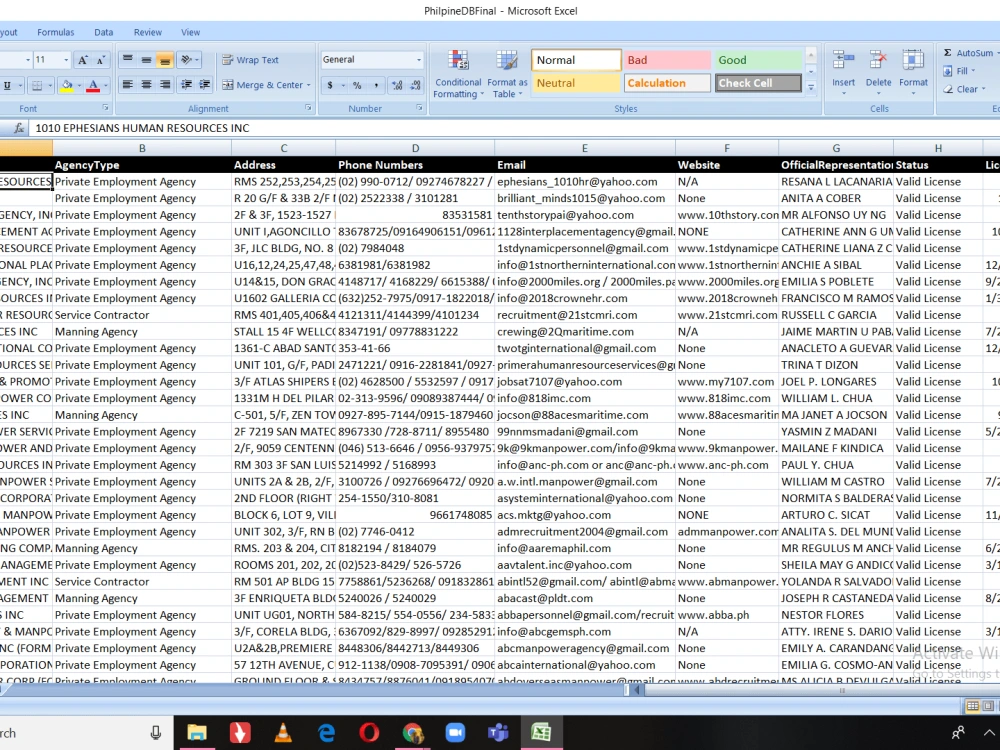Apply Percent Style format
Screen dimensions: 1000x750
click(357, 85)
